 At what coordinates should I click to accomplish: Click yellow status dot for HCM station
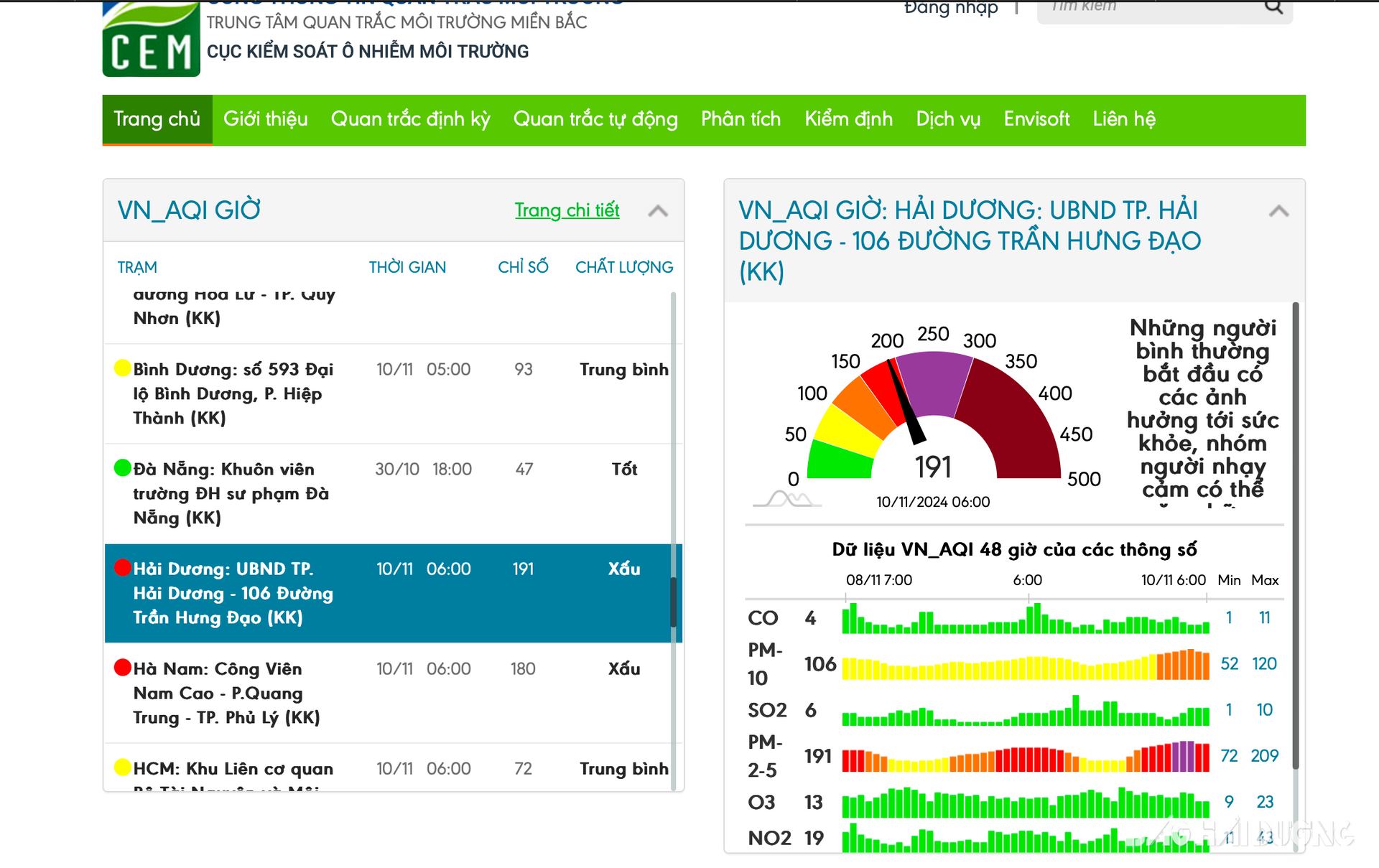tap(123, 767)
